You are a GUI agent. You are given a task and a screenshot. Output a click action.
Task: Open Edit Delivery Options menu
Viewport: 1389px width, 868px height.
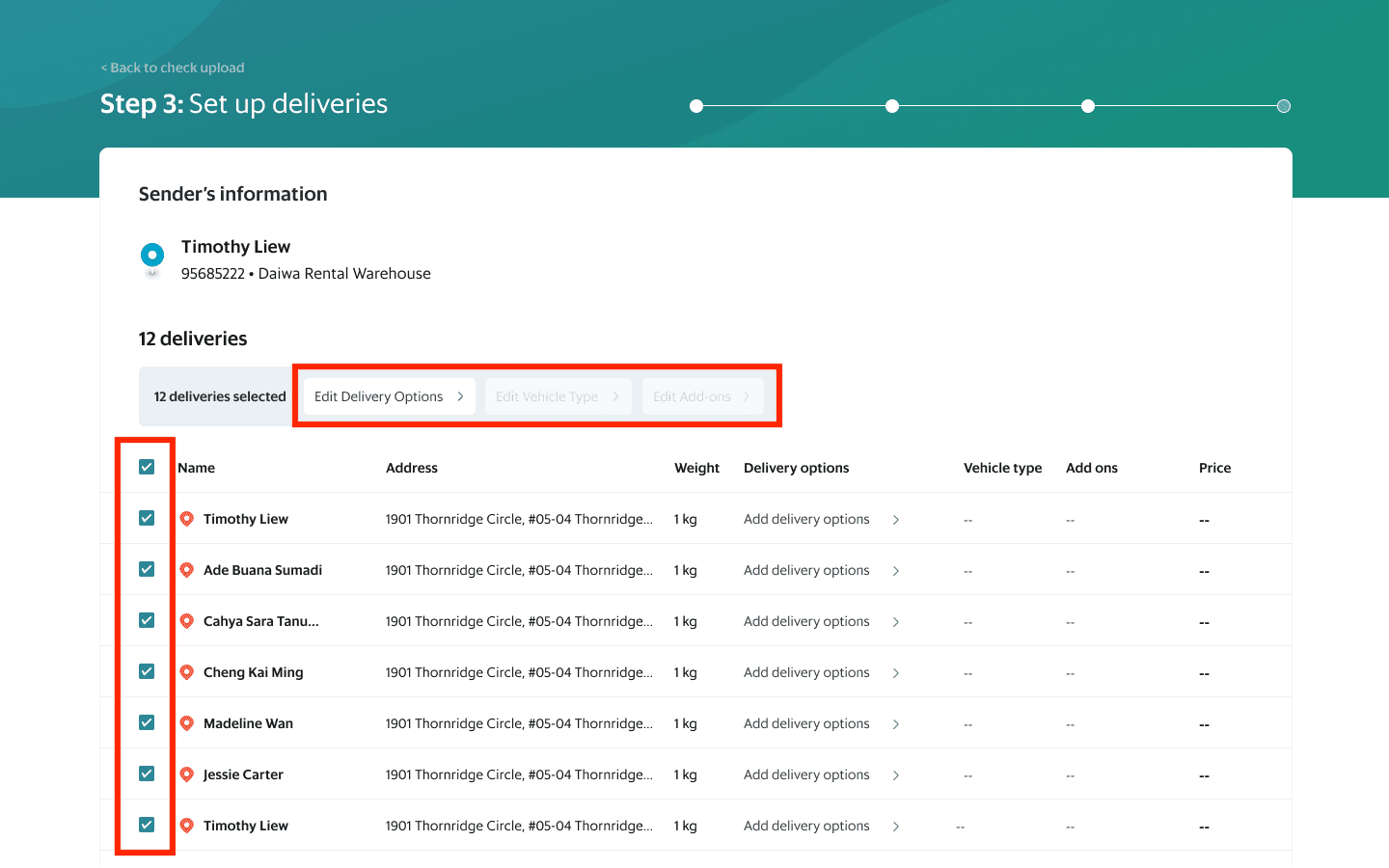[389, 396]
